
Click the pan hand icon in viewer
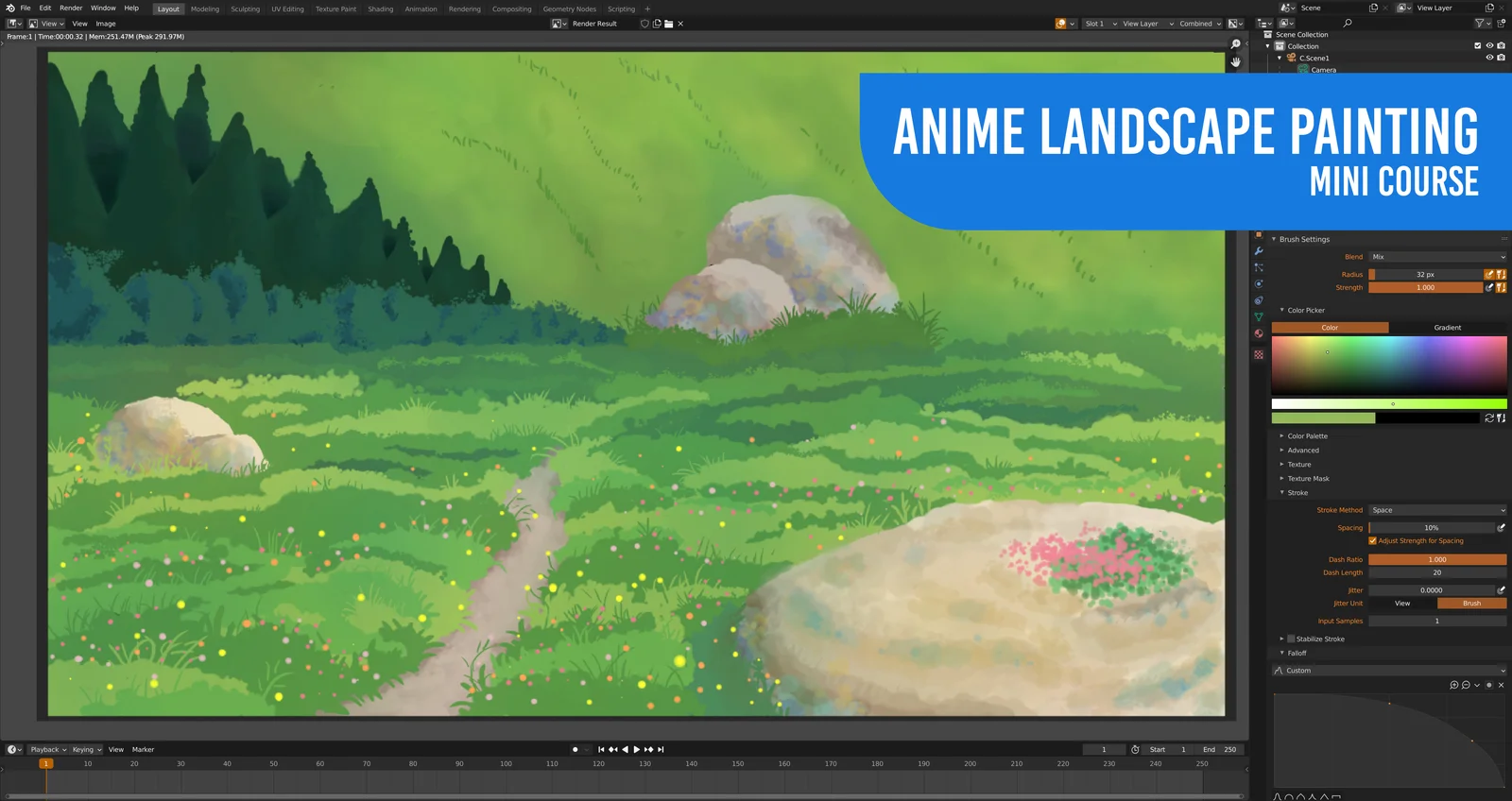pyautogui.click(x=1235, y=61)
